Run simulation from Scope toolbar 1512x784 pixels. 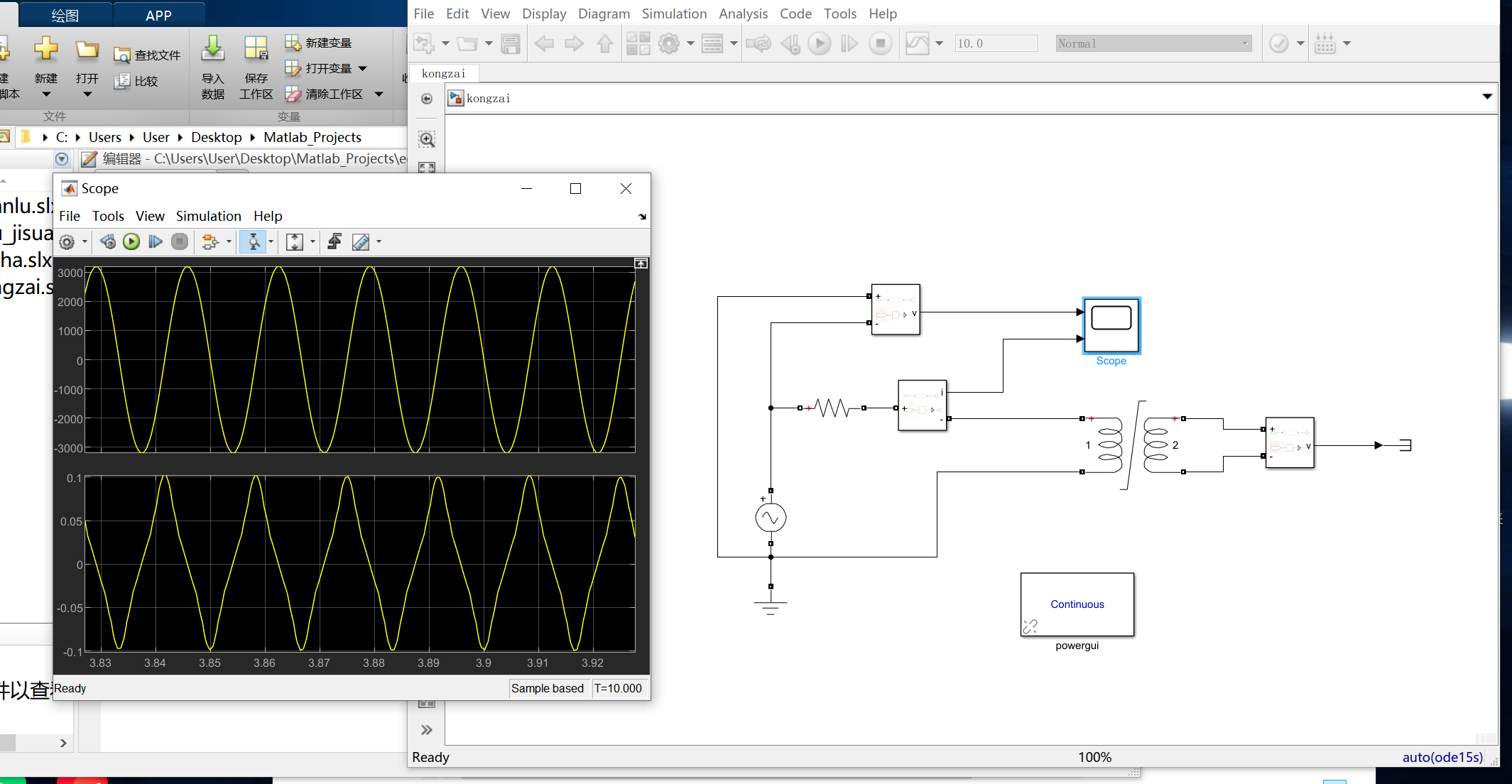click(x=131, y=242)
